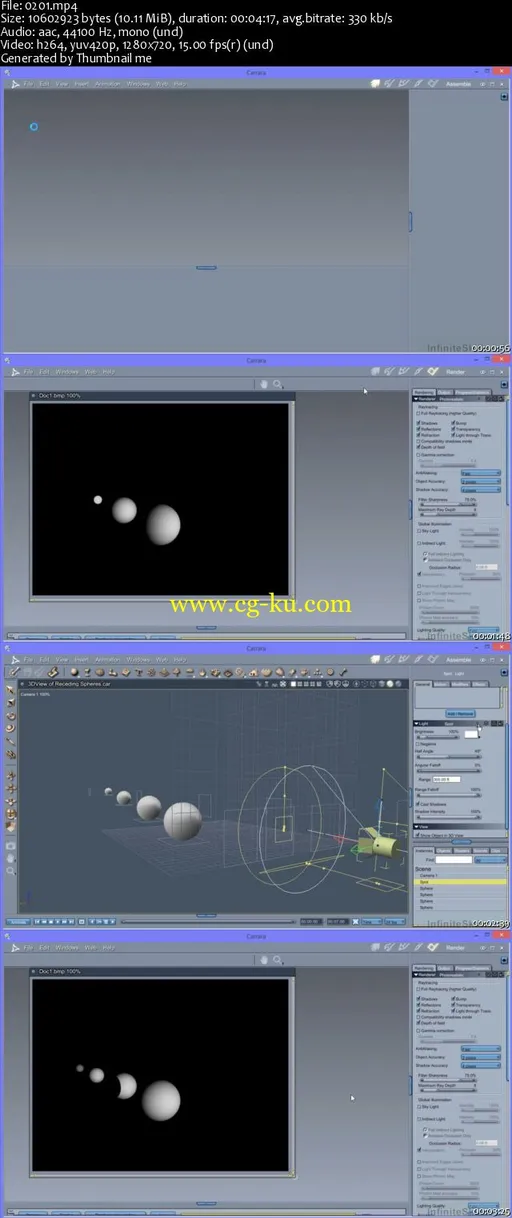Viewport: 512px width, 1218px height.
Task: Select the Rotate tool in 00:02:39 frame
Action: [x=10, y=716]
